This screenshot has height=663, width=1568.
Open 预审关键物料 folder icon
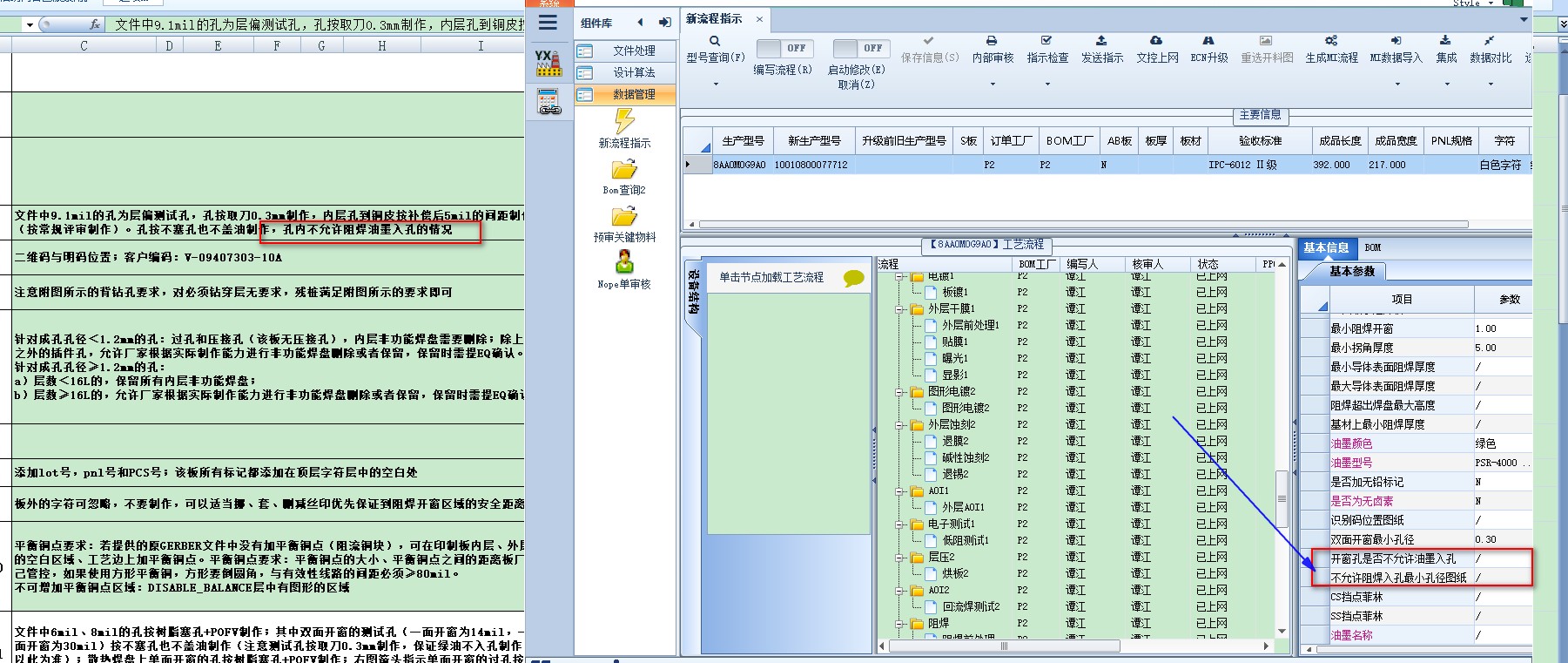(x=624, y=215)
